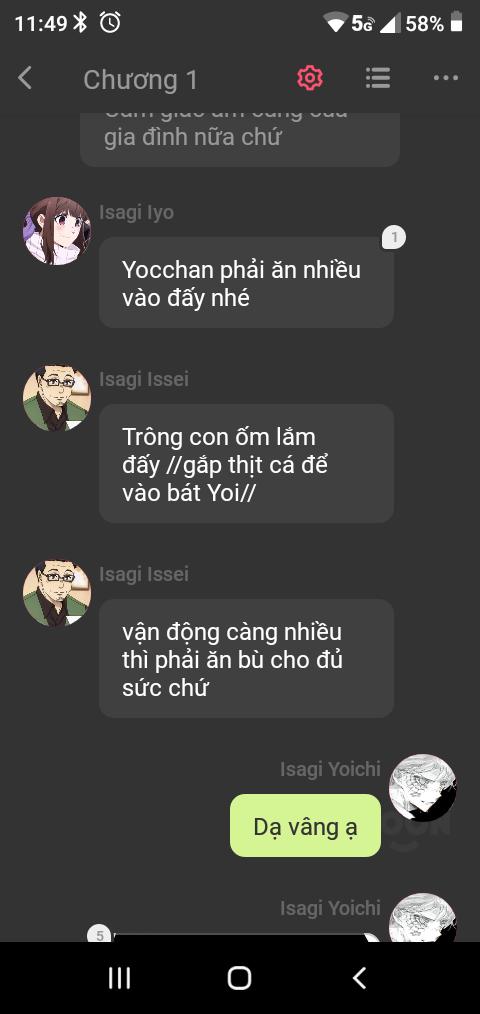Open Android recent apps button
This screenshot has width=480, height=1014.
120,978
